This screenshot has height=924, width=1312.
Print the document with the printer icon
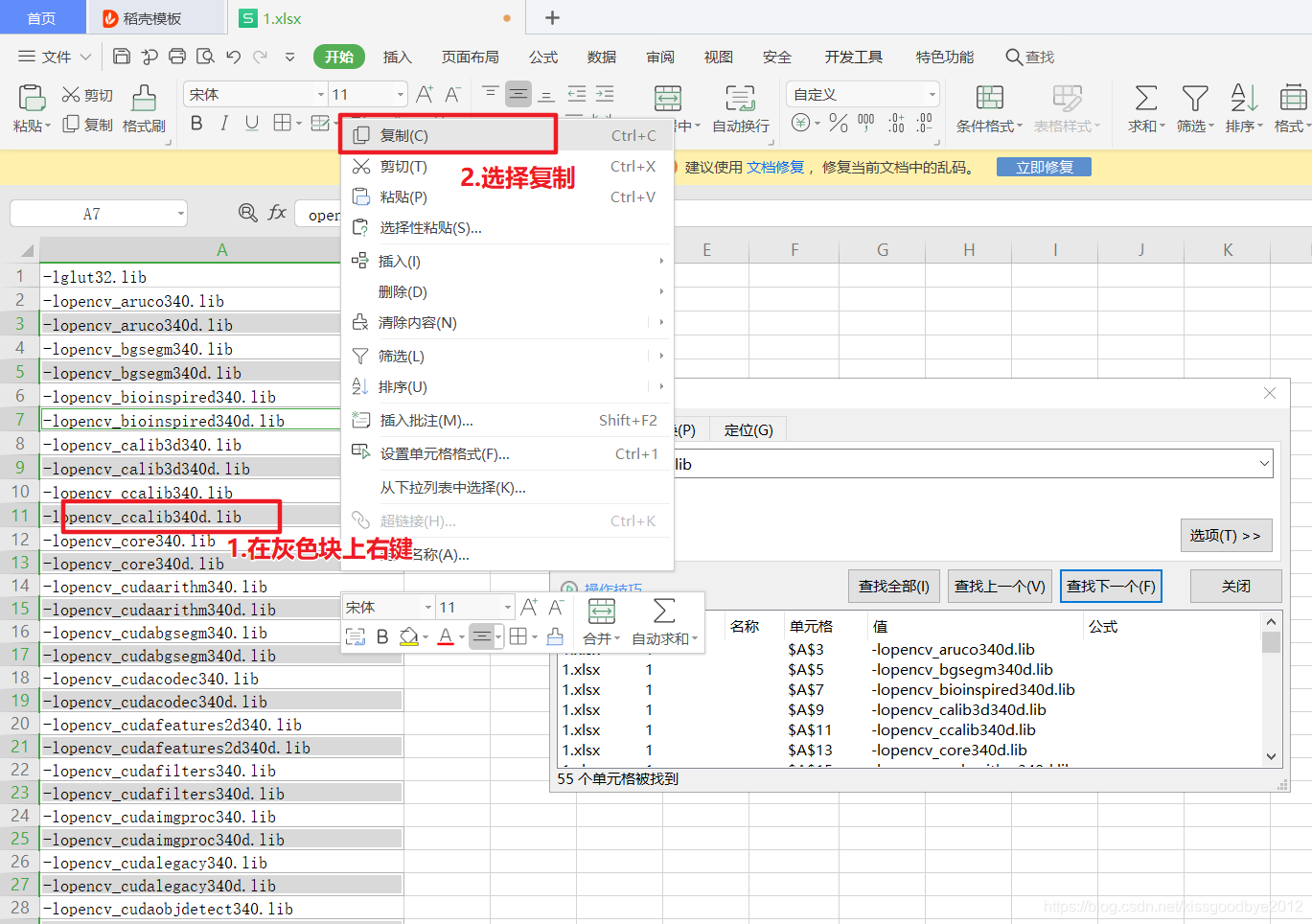click(x=177, y=57)
